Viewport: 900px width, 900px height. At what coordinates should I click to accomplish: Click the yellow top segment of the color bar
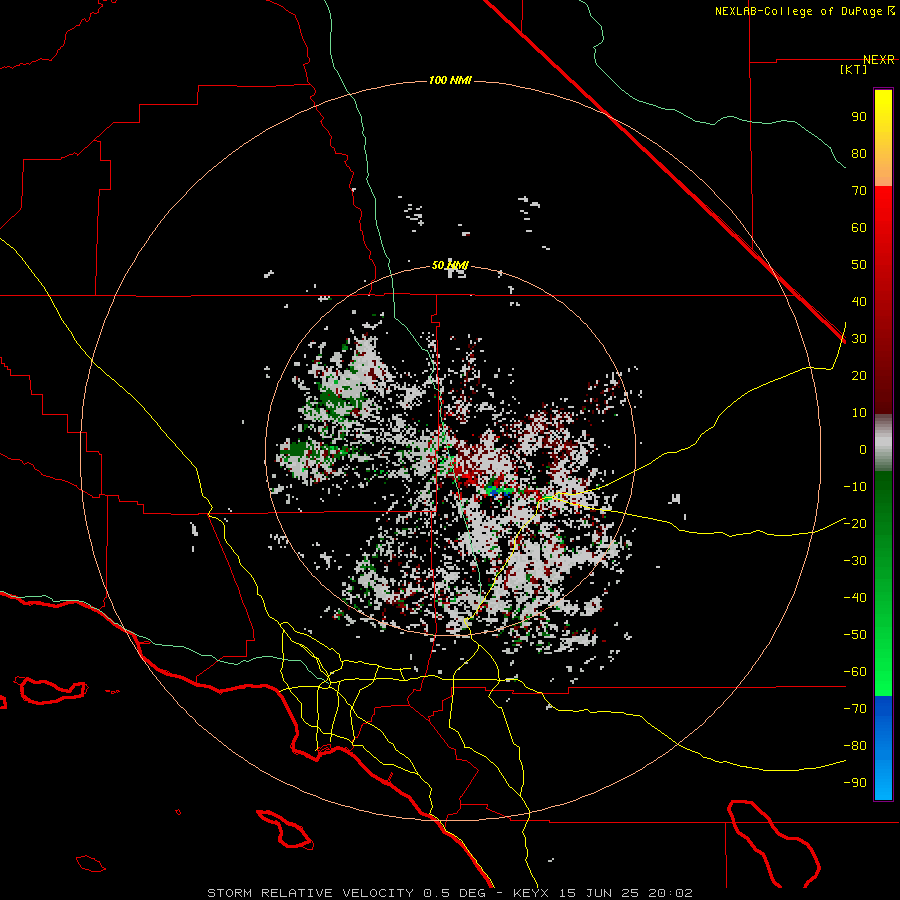pyautogui.click(x=883, y=138)
